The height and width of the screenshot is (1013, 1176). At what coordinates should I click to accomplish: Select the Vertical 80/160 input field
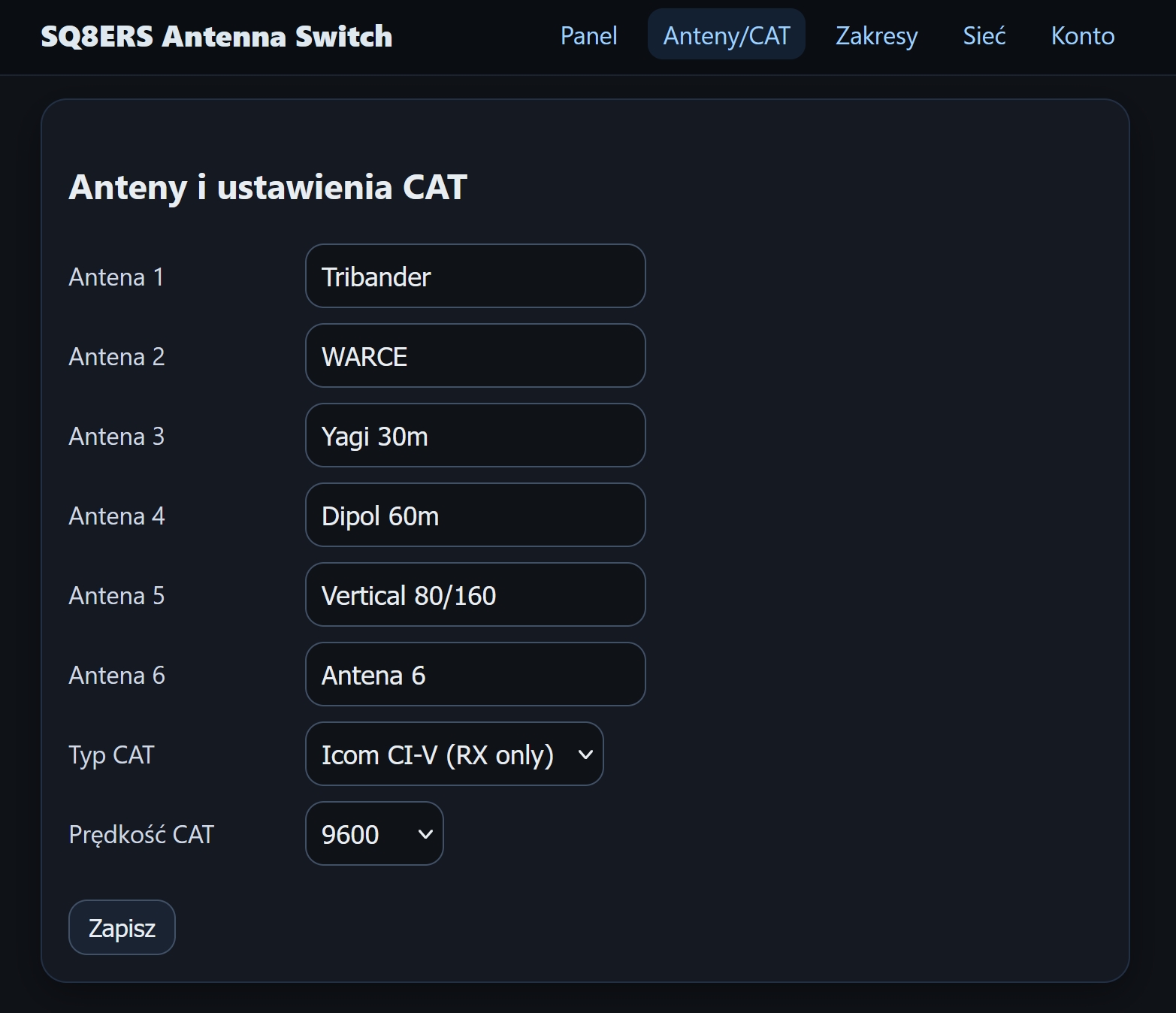click(x=475, y=595)
